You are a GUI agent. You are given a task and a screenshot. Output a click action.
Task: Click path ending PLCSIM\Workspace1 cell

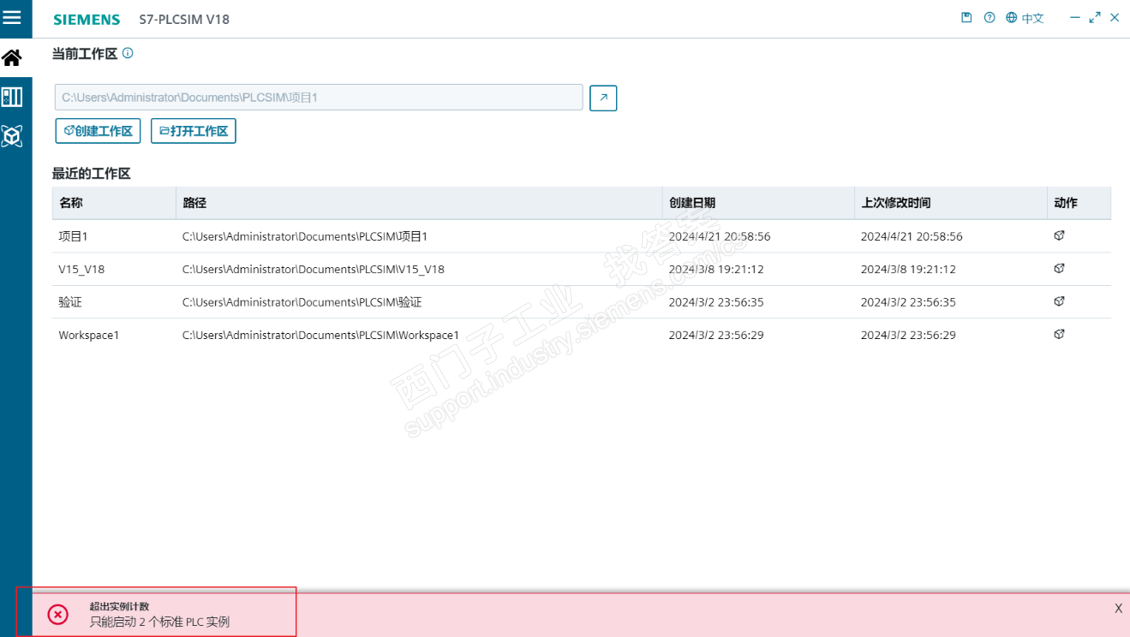click(321, 335)
